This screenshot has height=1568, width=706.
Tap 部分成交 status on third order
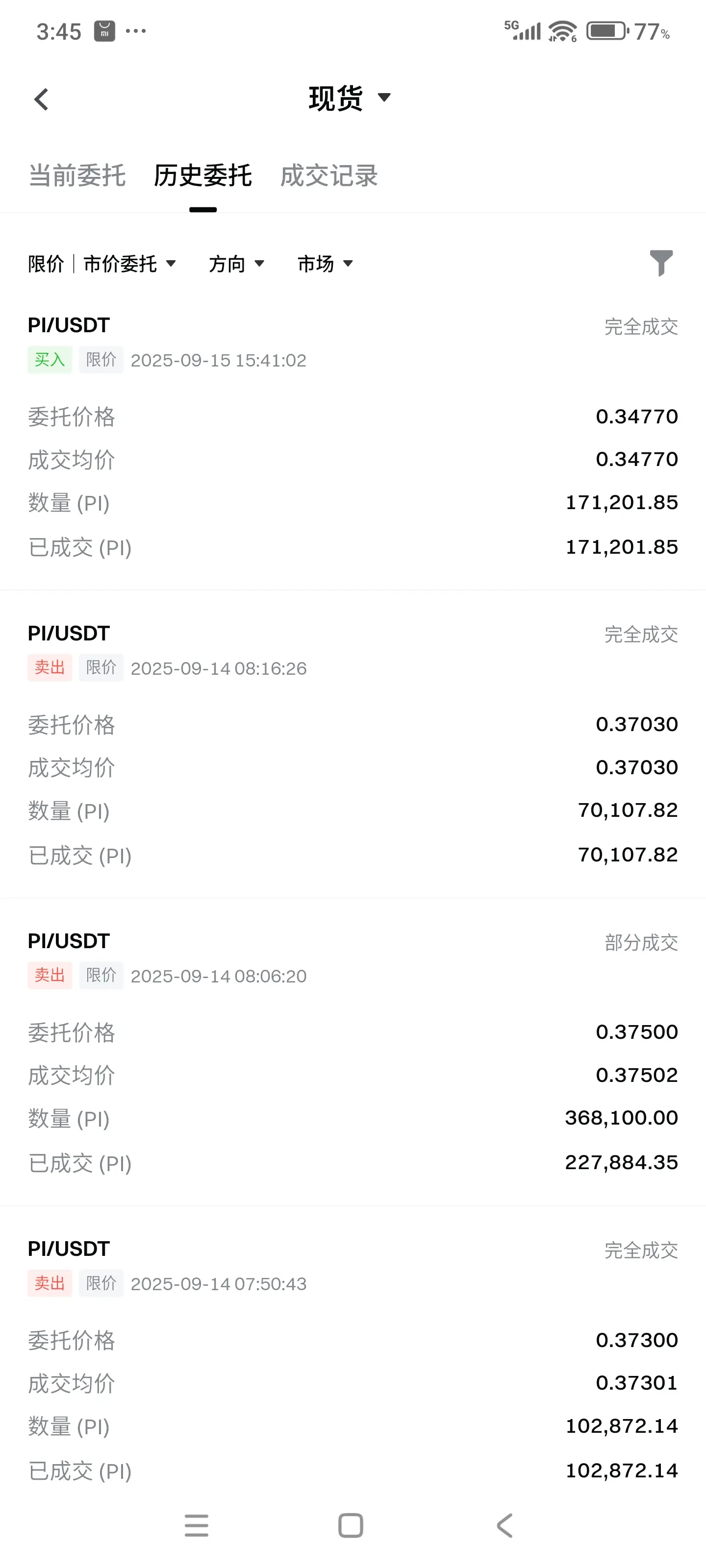(641, 942)
